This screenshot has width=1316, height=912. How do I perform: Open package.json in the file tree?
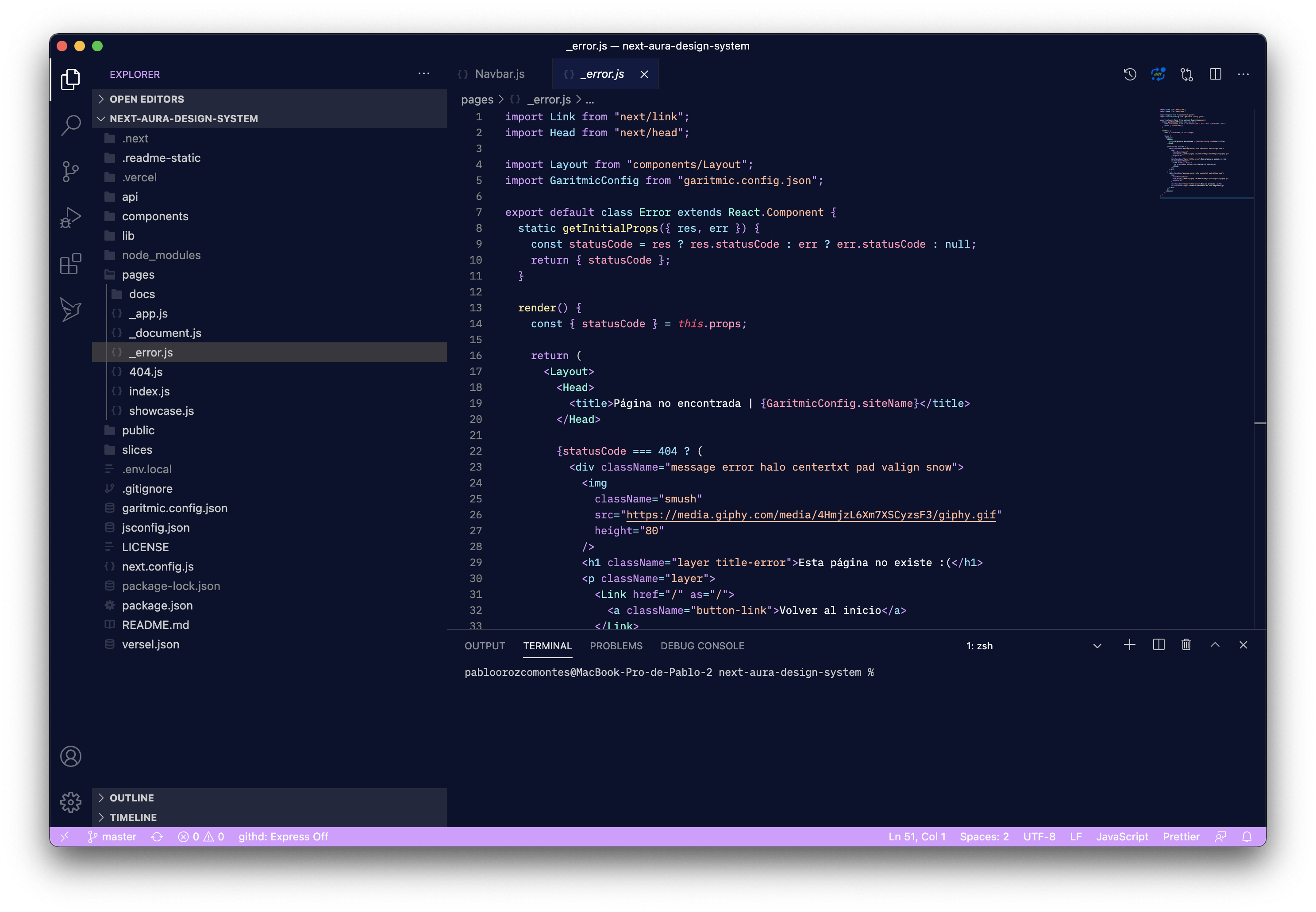coord(269,605)
